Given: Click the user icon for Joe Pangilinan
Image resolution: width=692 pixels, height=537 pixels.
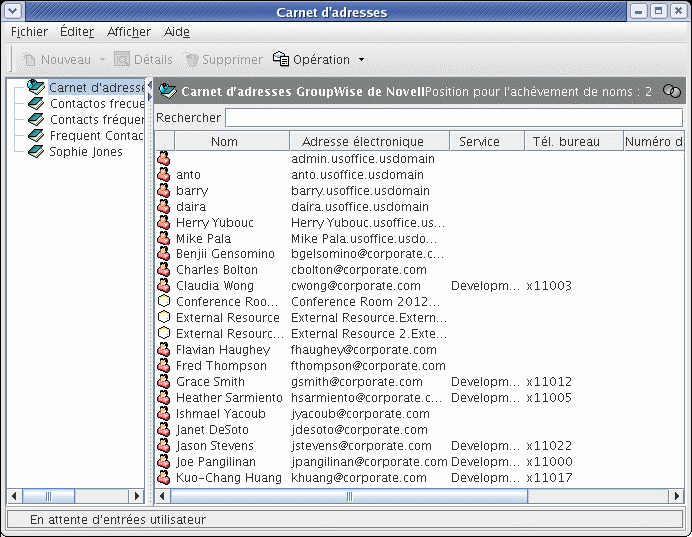Looking at the screenshot, I should [164, 462].
